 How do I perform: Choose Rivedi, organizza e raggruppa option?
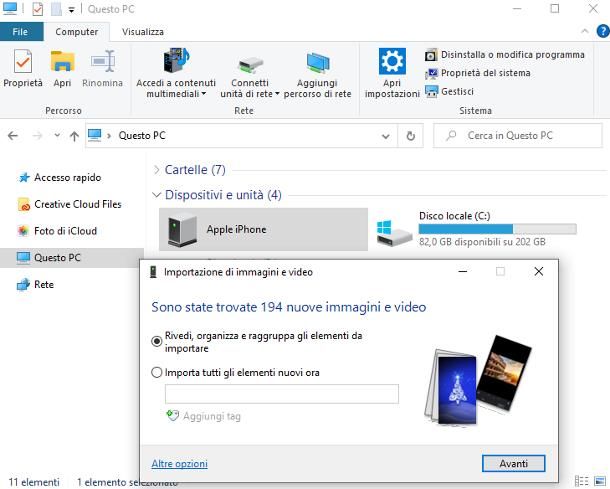pos(156,341)
